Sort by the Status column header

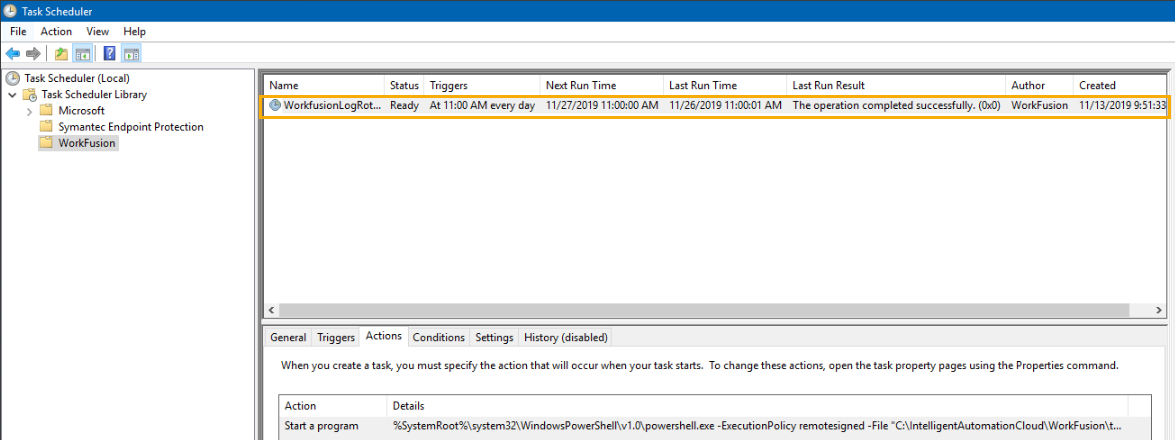pos(404,85)
